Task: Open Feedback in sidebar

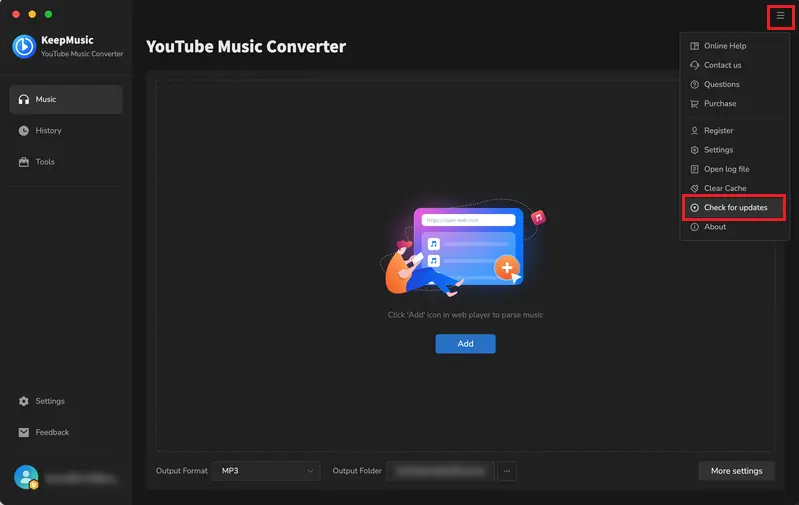Action: 66,432
